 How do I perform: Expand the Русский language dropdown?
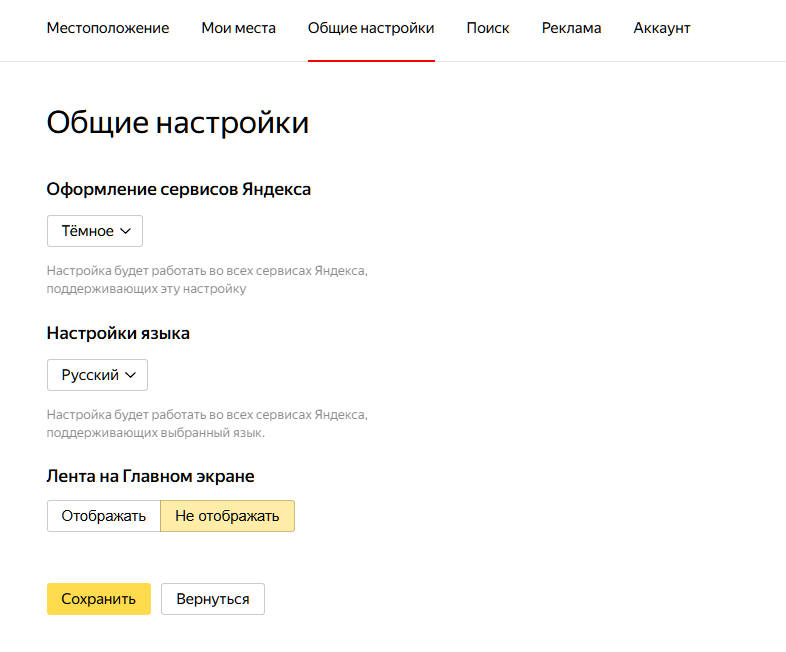97,375
